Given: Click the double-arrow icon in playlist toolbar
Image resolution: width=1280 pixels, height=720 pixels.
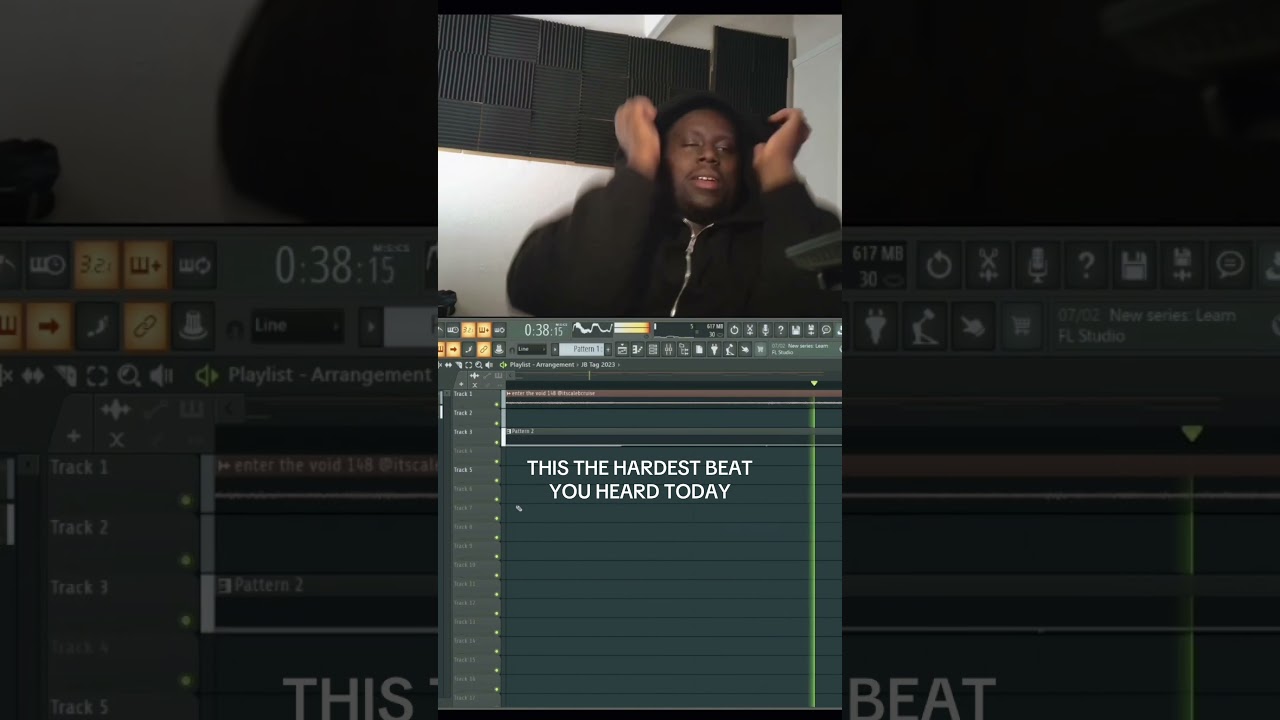Looking at the screenshot, I should (448, 365).
